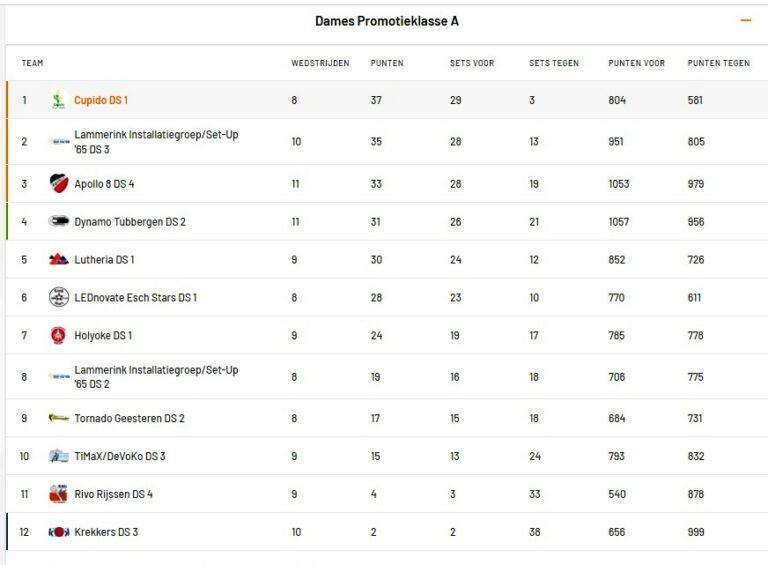
Task: Click the Holyoke DS 1 team logo
Action: pyautogui.click(x=59, y=336)
